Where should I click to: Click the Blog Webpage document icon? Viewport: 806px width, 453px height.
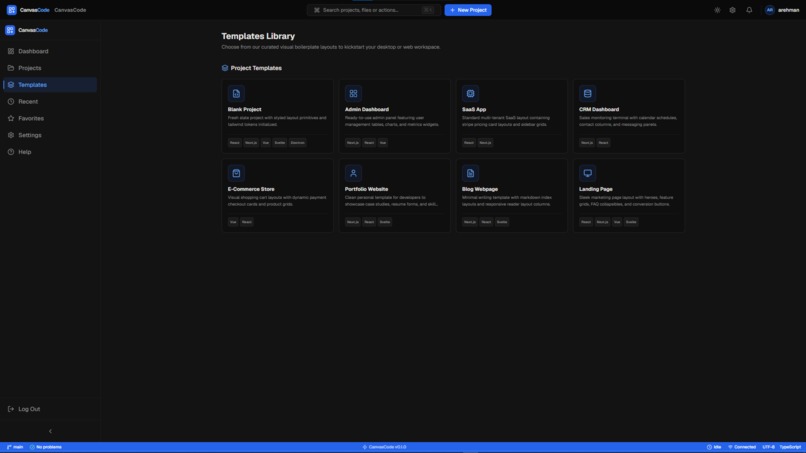tap(470, 173)
